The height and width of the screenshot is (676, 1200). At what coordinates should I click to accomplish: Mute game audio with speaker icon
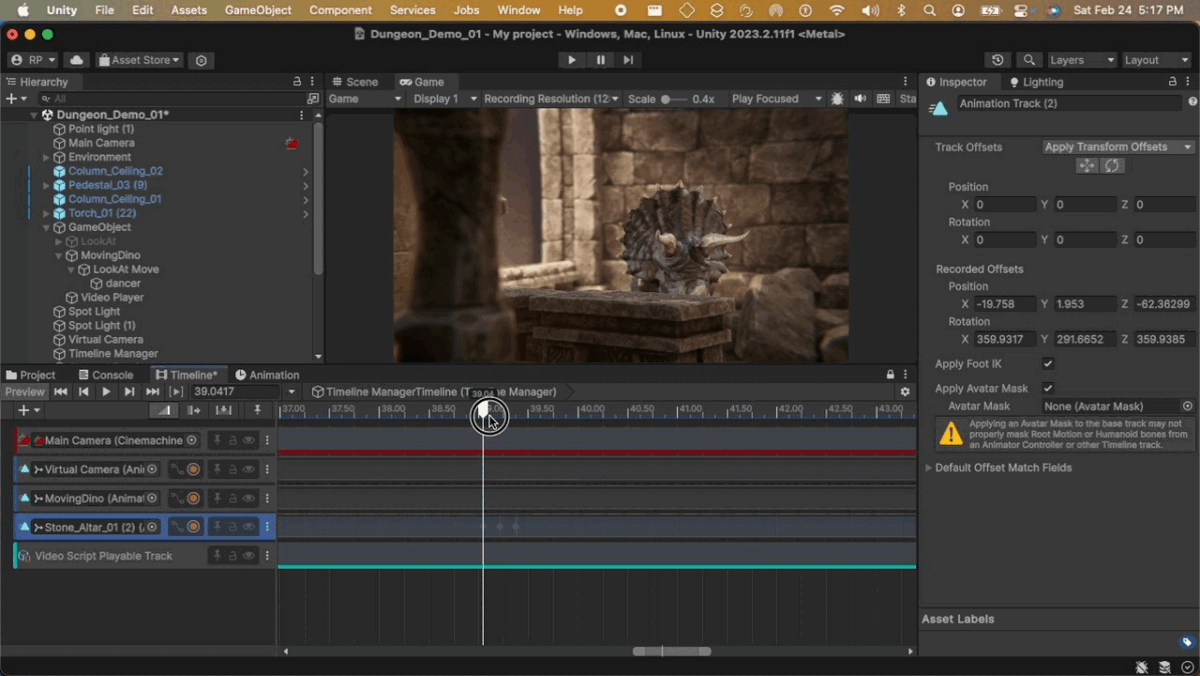(860, 99)
